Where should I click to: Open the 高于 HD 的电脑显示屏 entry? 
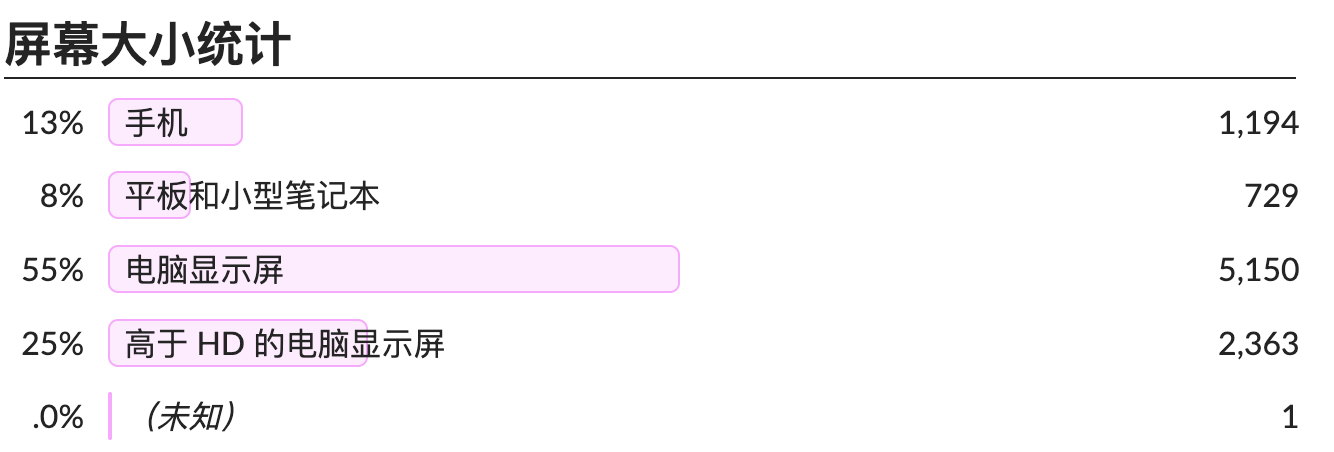pos(285,344)
